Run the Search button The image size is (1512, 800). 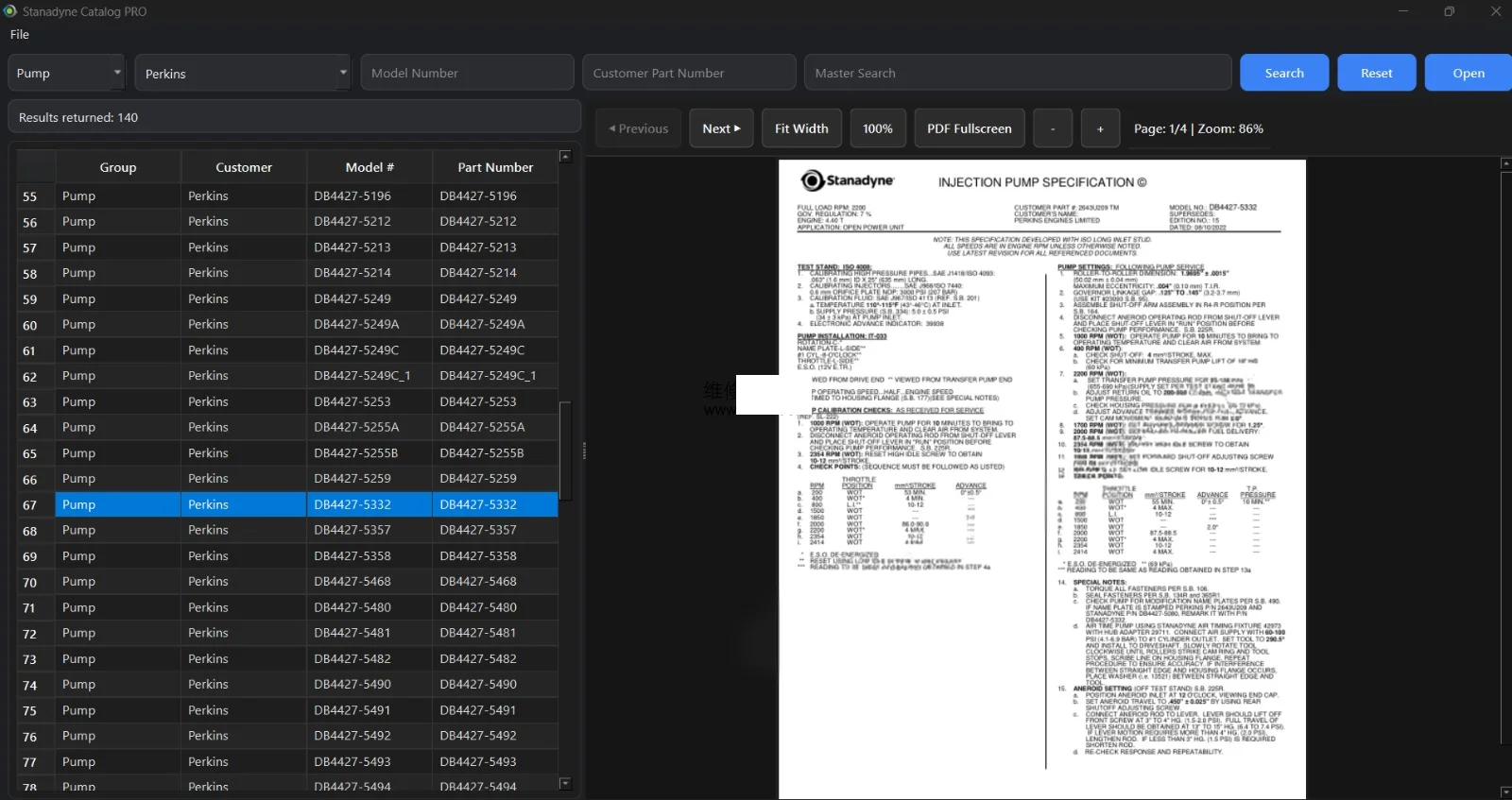coord(1284,73)
